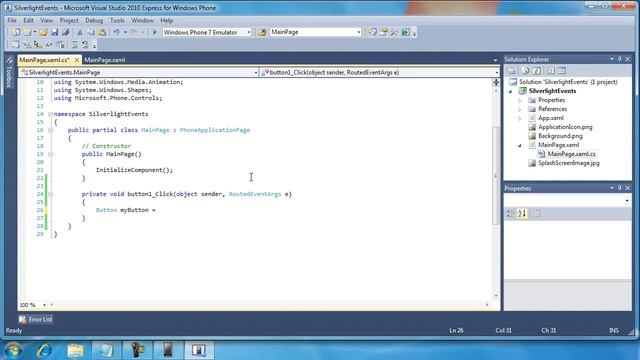Toggle Alphabetical sort in the Properties panel

522,213
